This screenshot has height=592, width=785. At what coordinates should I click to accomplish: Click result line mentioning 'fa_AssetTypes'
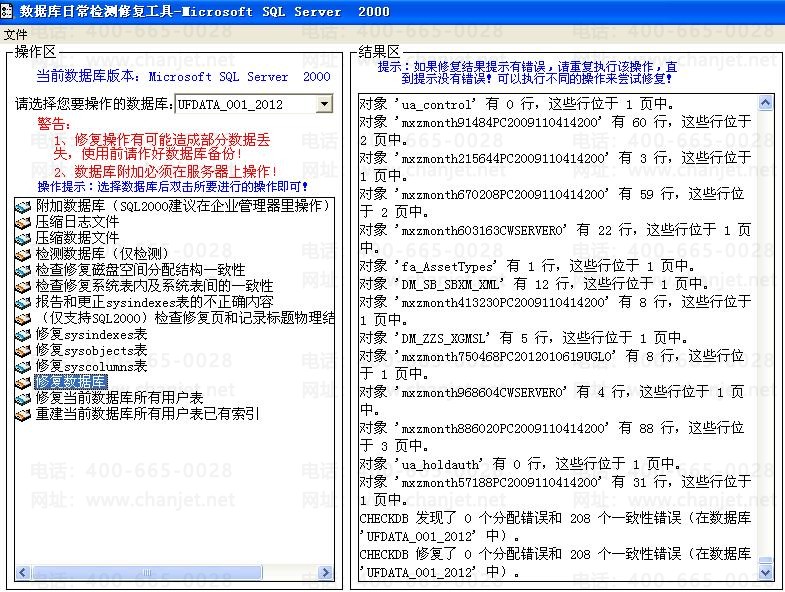(x=527, y=266)
